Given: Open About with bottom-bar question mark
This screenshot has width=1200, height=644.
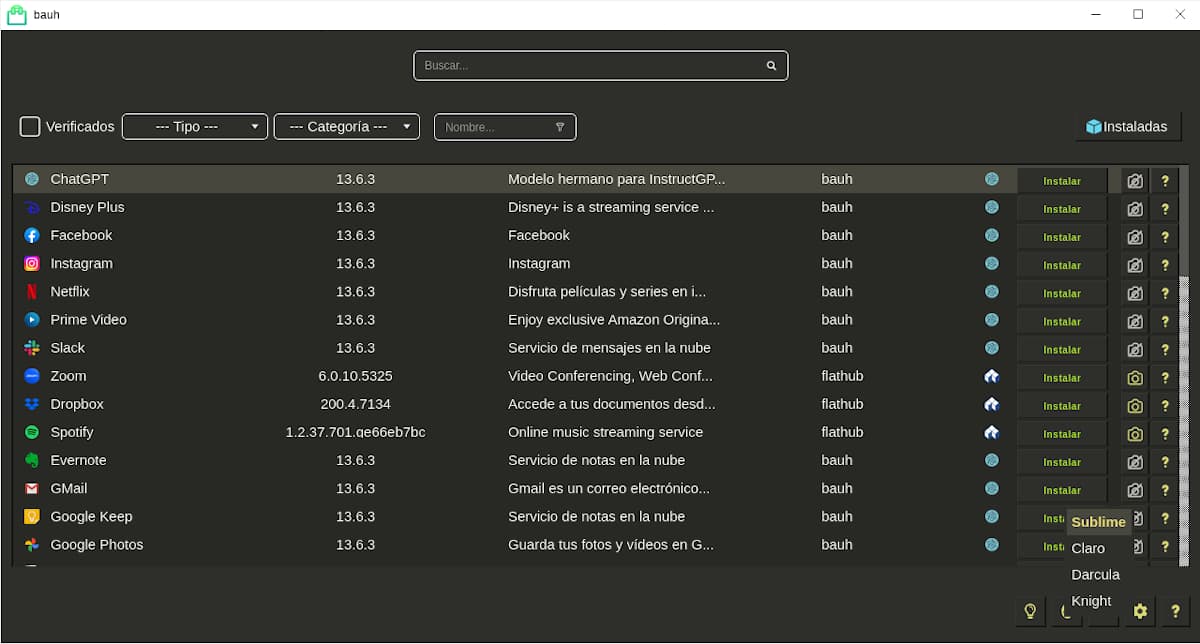Looking at the screenshot, I should pyautogui.click(x=1175, y=611).
